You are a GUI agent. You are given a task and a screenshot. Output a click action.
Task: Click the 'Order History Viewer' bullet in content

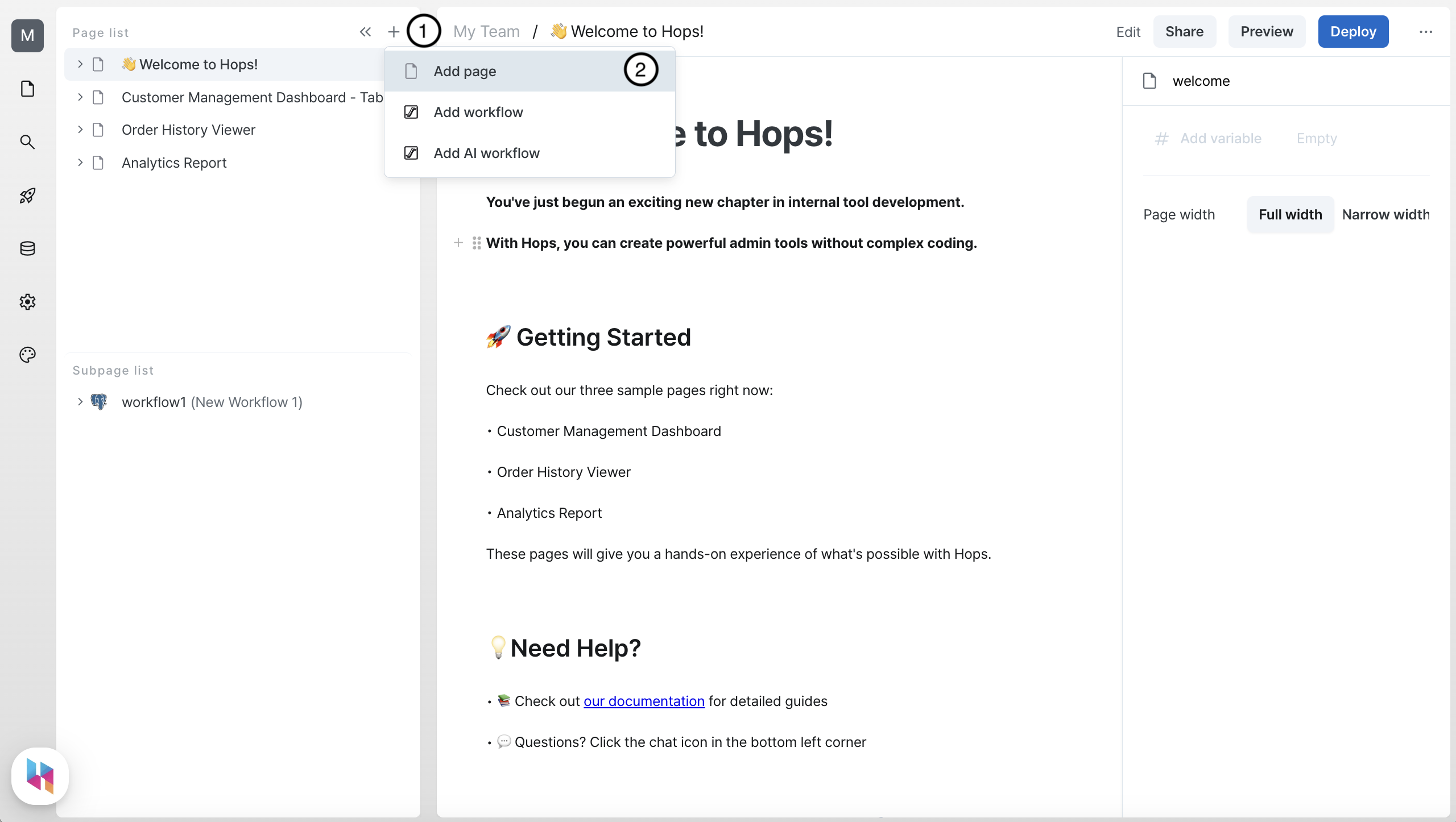tap(564, 472)
